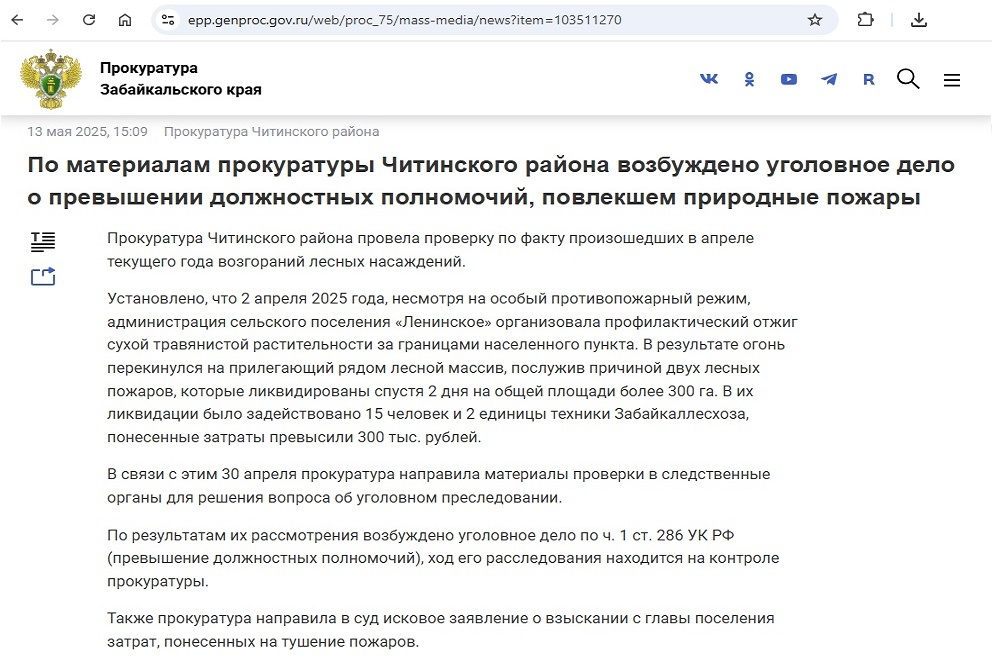Click paragraph starting 'Установлено, что 2 апреля'

point(452,368)
